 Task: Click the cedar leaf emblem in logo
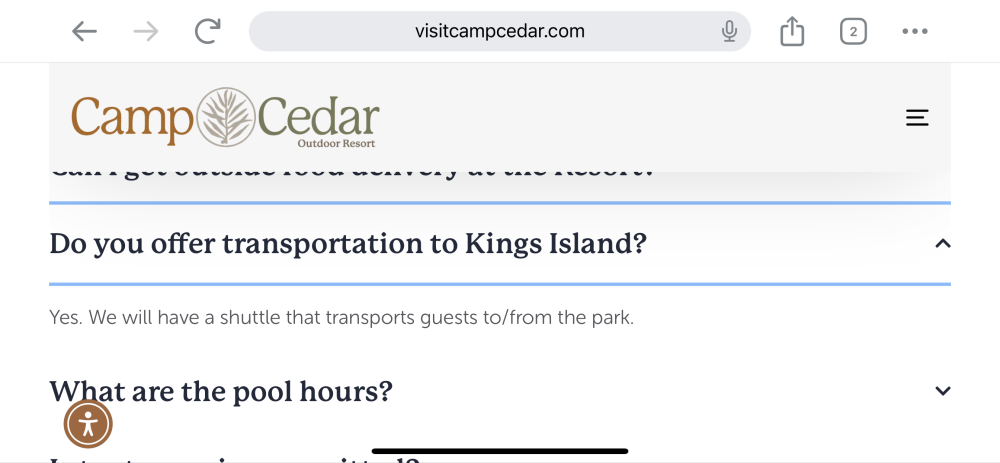pos(225,118)
